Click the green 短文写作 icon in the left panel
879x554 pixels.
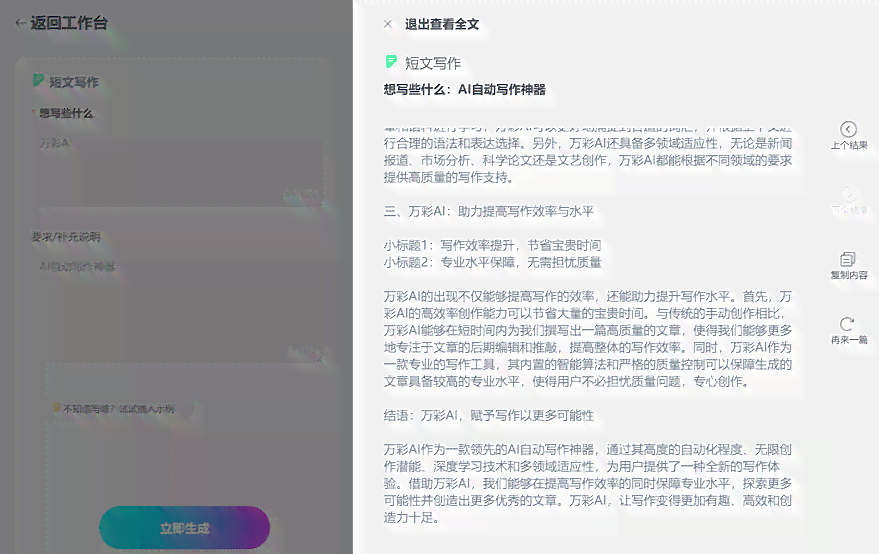pyautogui.click(x=38, y=81)
